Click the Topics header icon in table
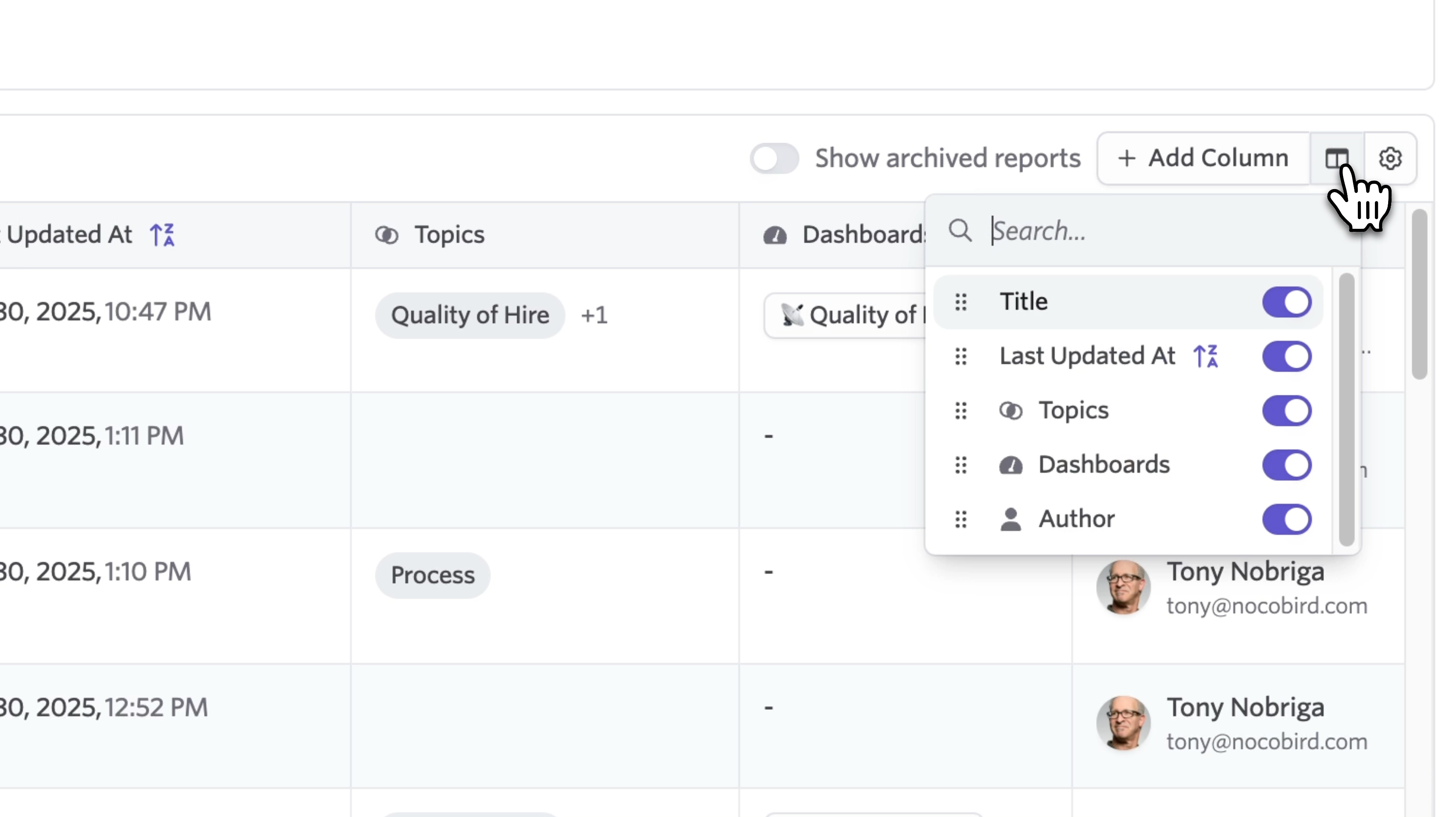The height and width of the screenshot is (817, 1456). click(387, 235)
